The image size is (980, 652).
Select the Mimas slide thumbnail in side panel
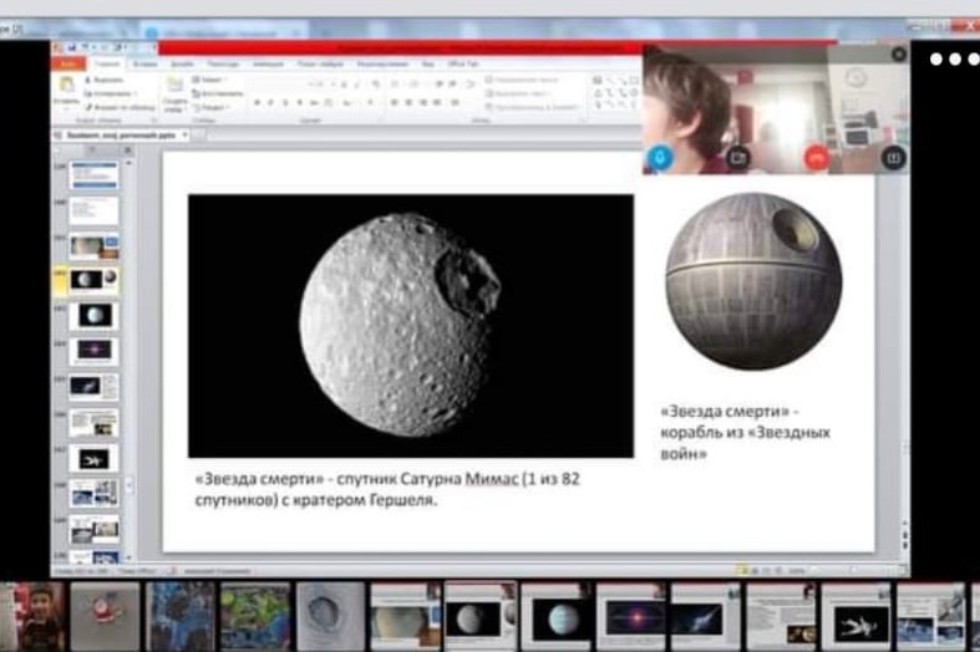(92, 280)
